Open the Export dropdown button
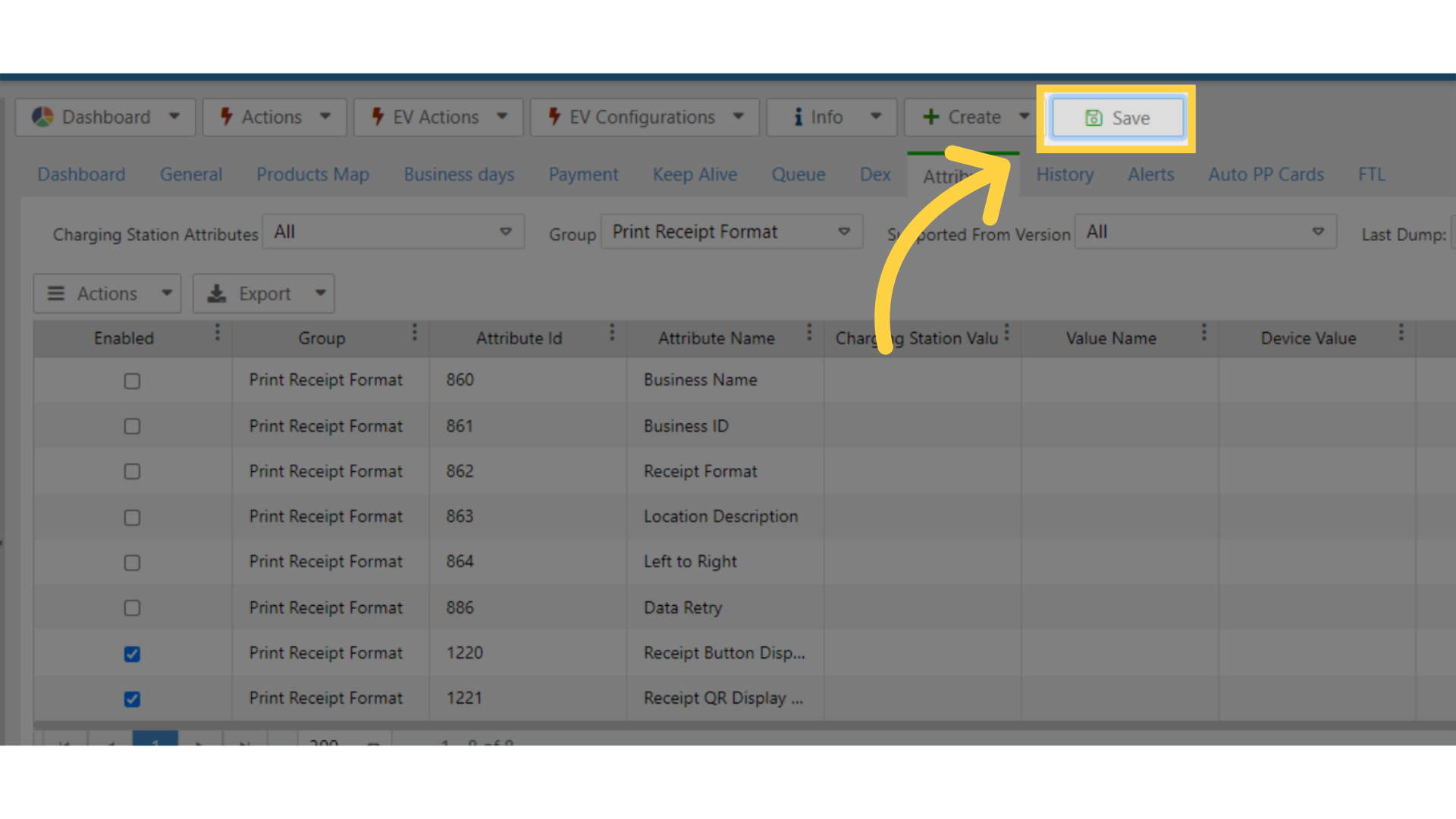 tap(263, 293)
